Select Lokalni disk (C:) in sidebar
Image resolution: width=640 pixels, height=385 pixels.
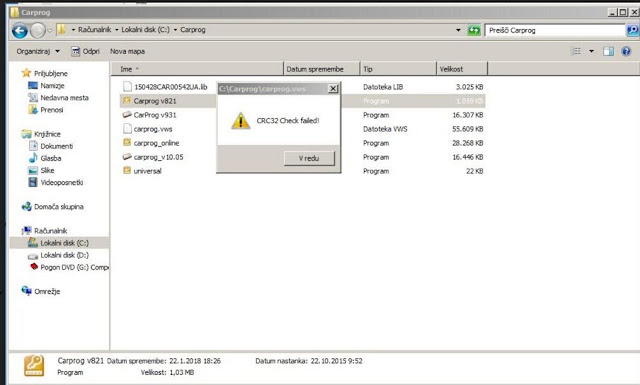pos(64,243)
